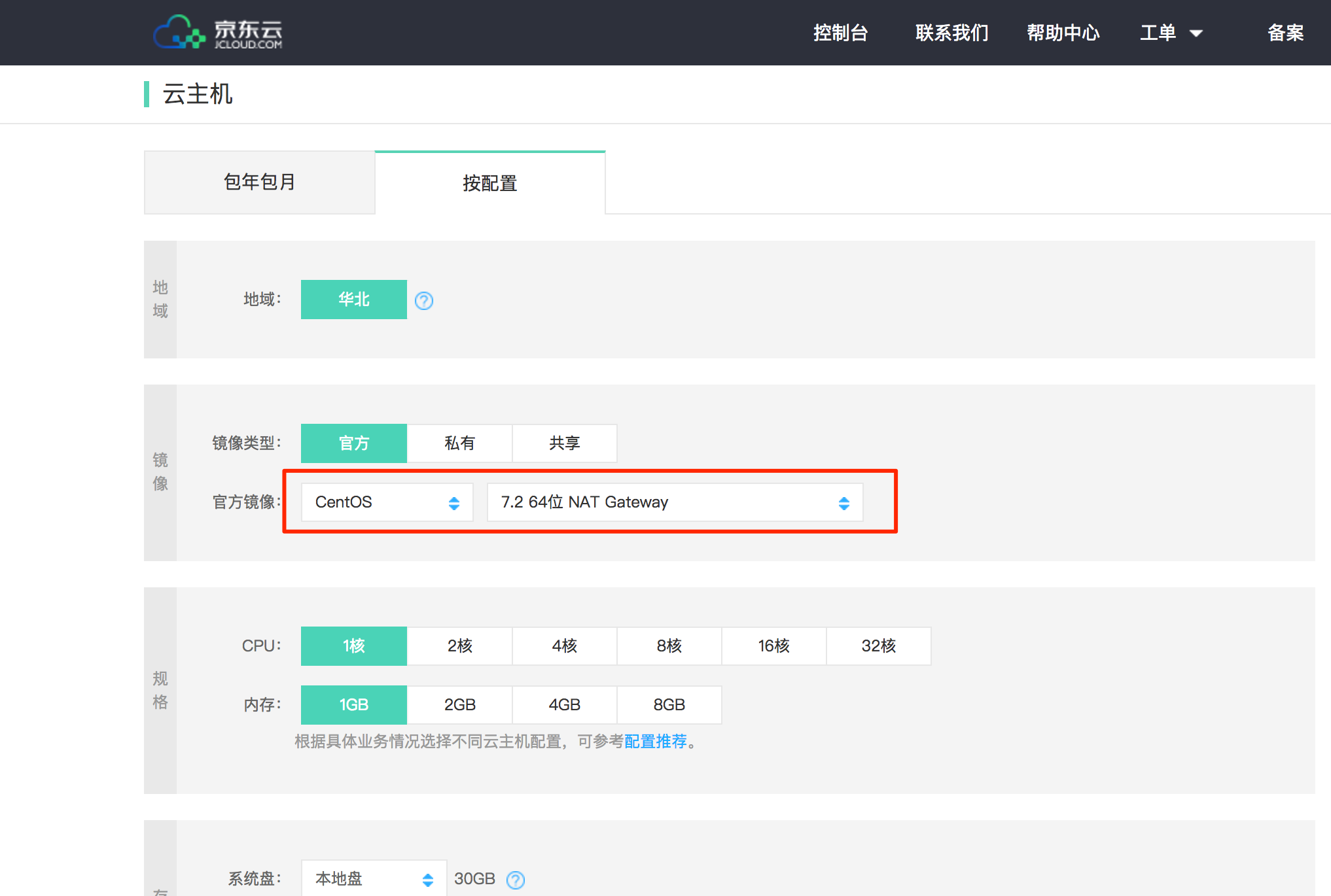The height and width of the screenshot is (896, 1331).
Task: Select 4GB memory option
Action: 565,705
